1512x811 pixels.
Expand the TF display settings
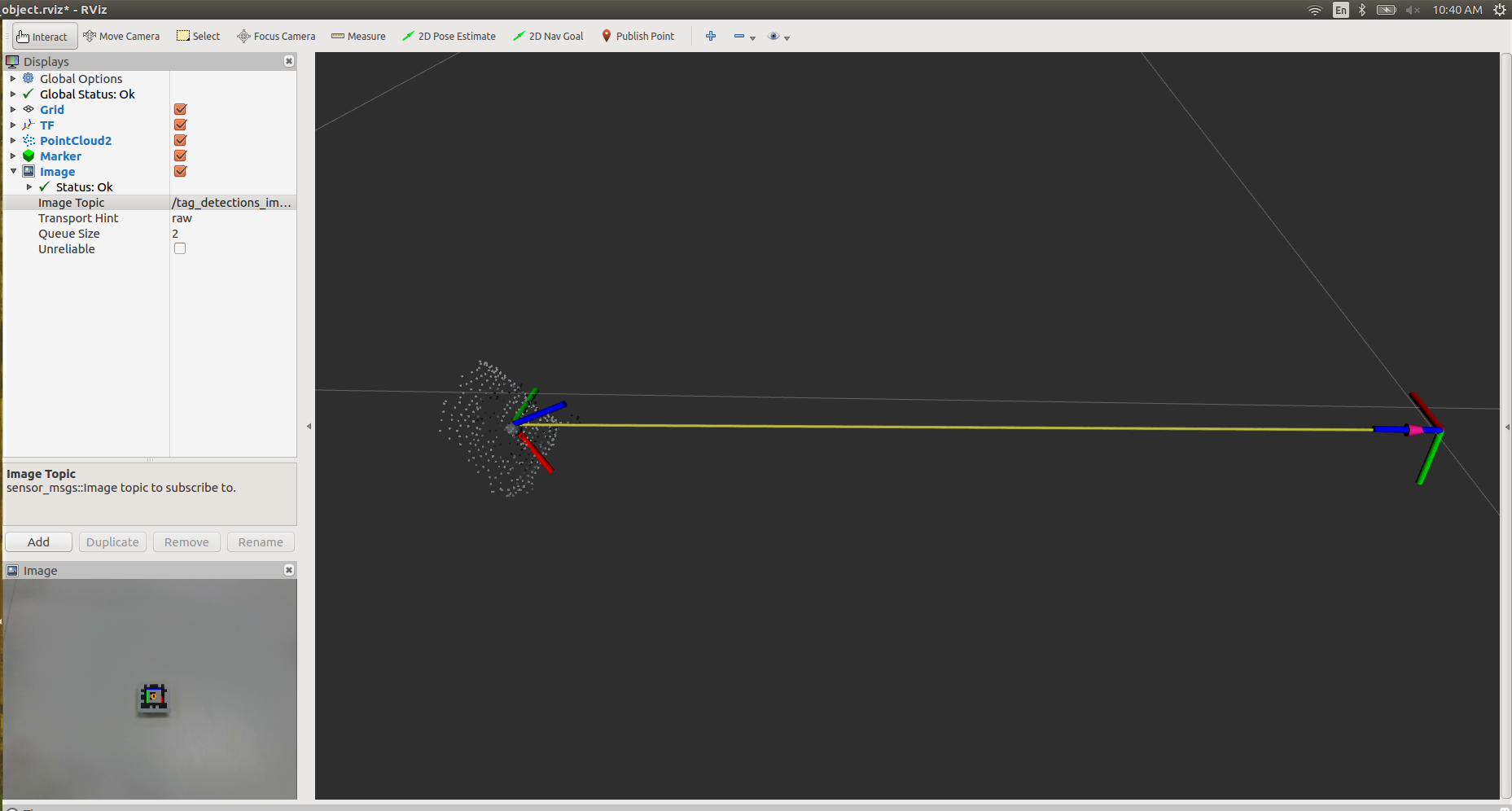point(12,125)
